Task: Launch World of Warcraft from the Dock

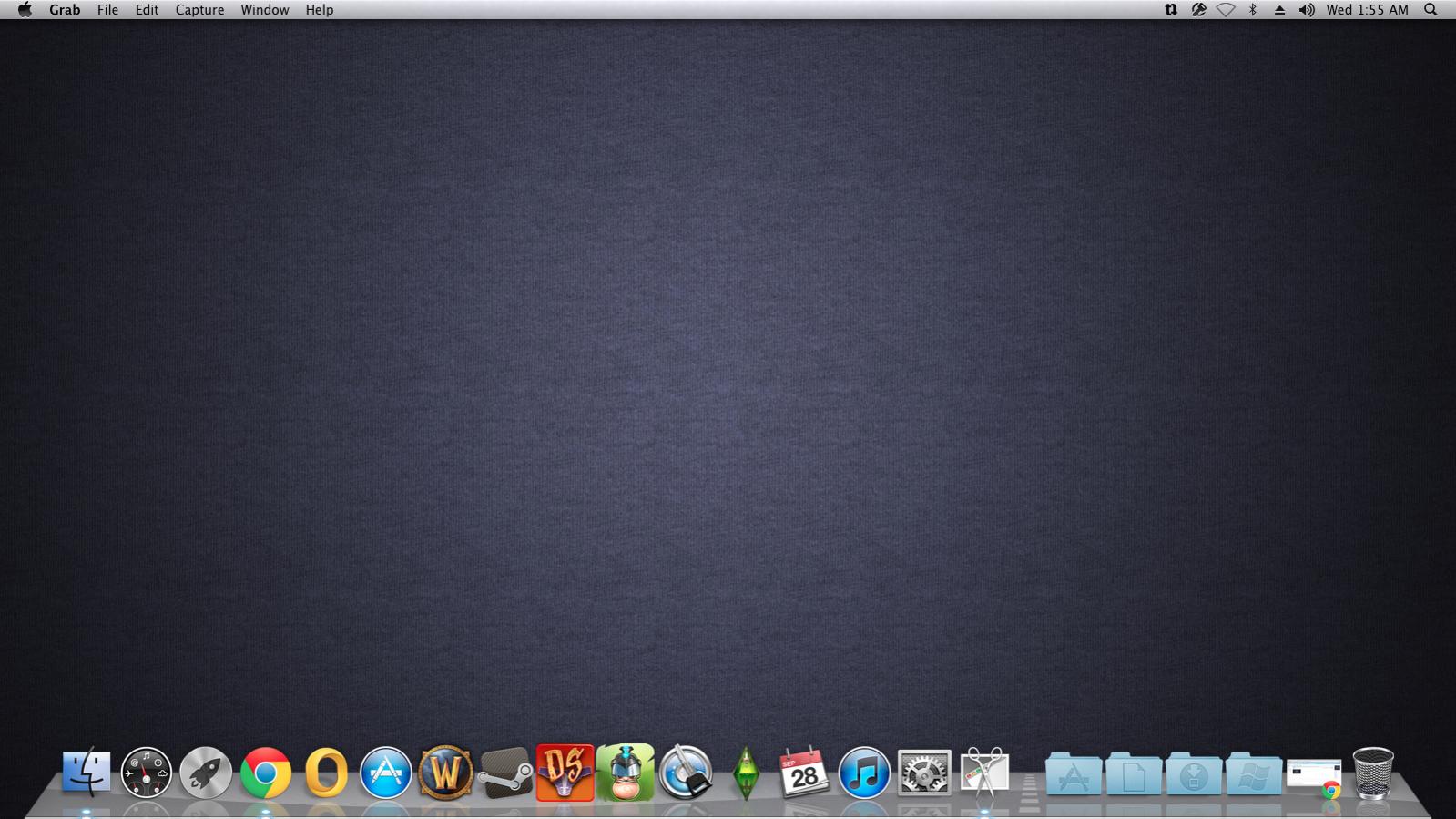Action: point(445,773)
